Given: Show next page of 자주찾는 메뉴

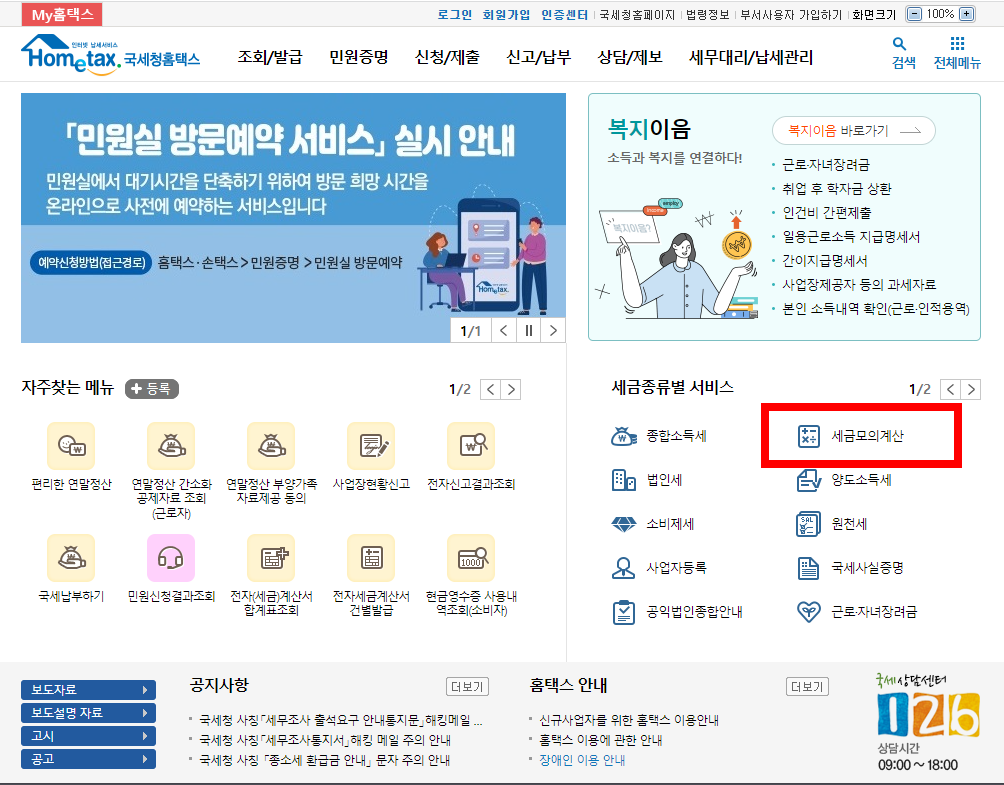Looking at the screenshot, I should (511, 389).
